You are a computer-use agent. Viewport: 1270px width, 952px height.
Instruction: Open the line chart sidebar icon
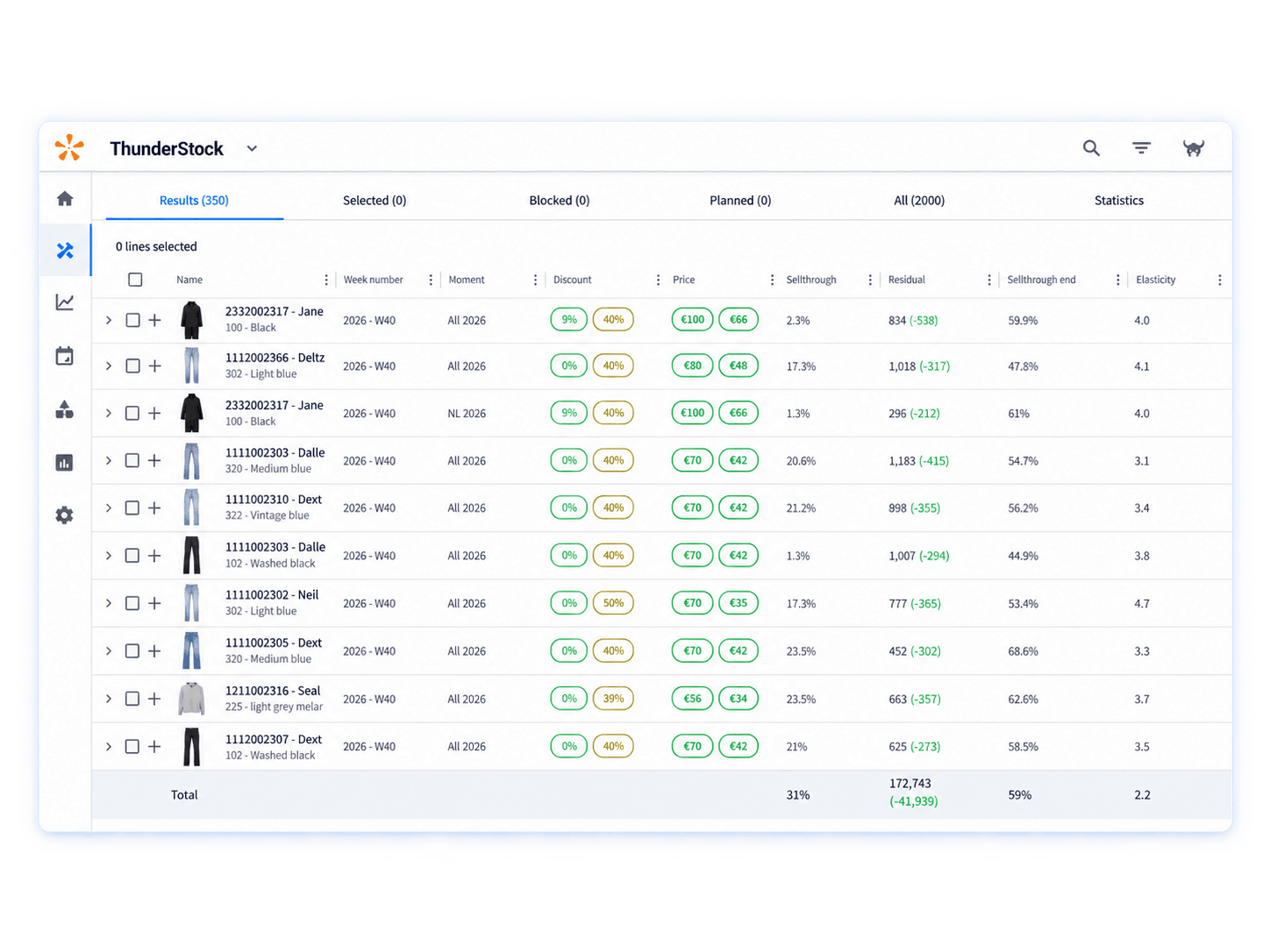pos(65,302)
